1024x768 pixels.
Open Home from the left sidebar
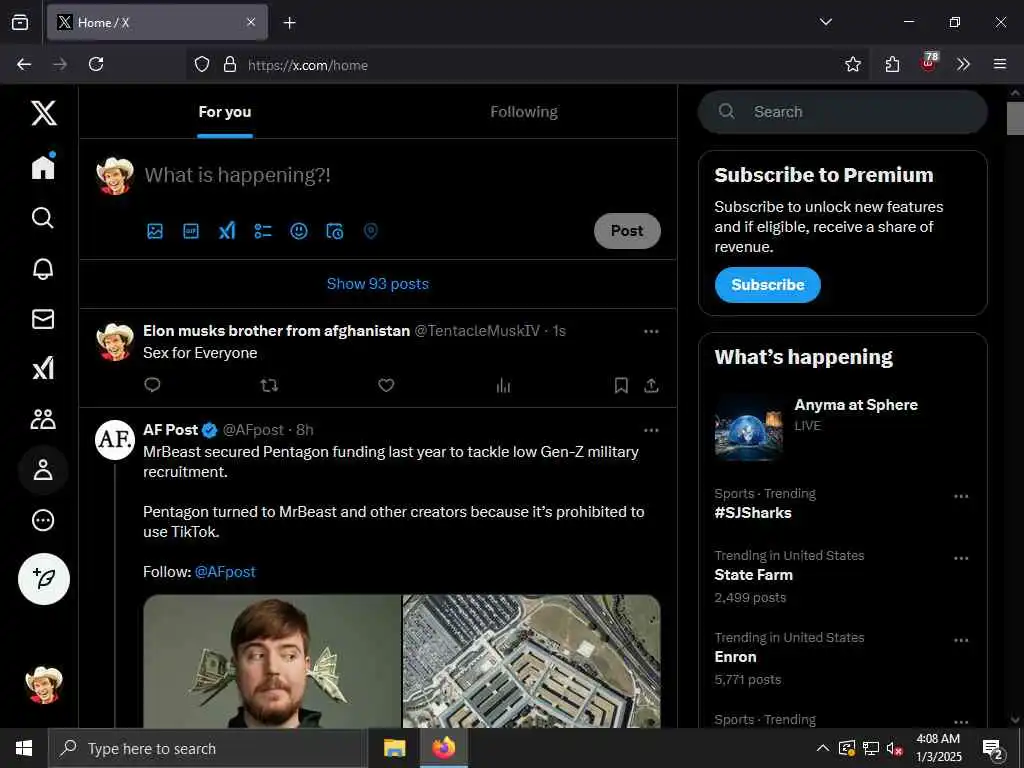coord(43,166)
